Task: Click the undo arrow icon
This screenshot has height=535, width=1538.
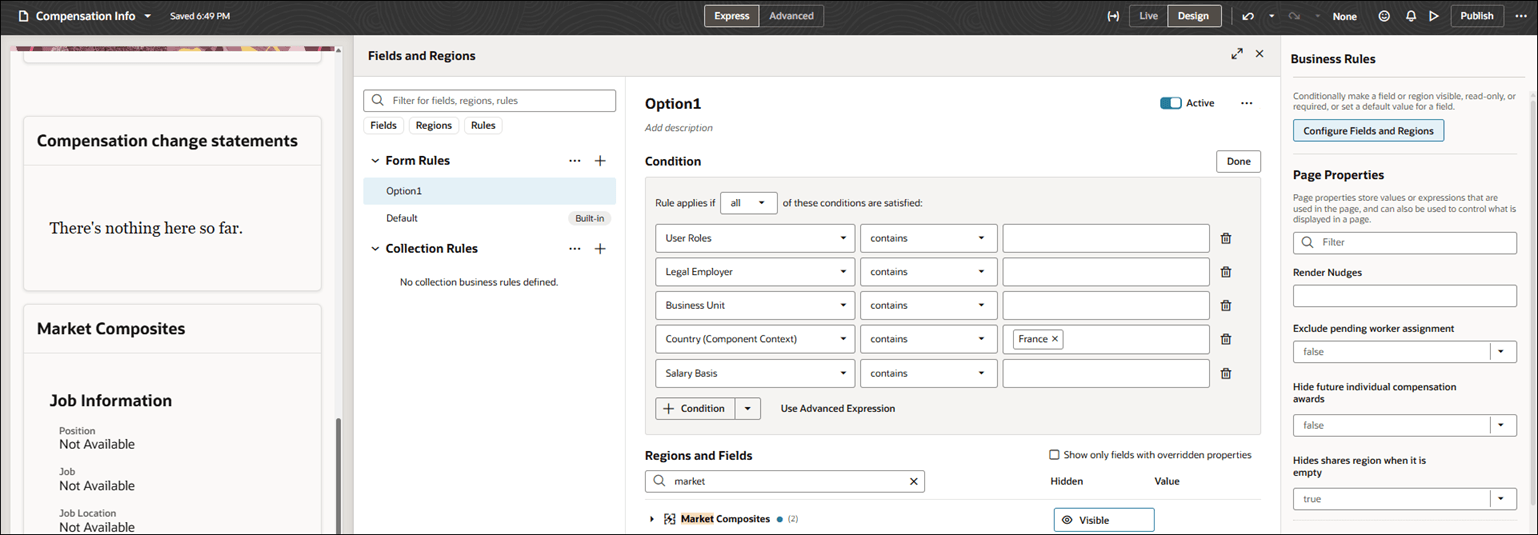Action: 1248,16
